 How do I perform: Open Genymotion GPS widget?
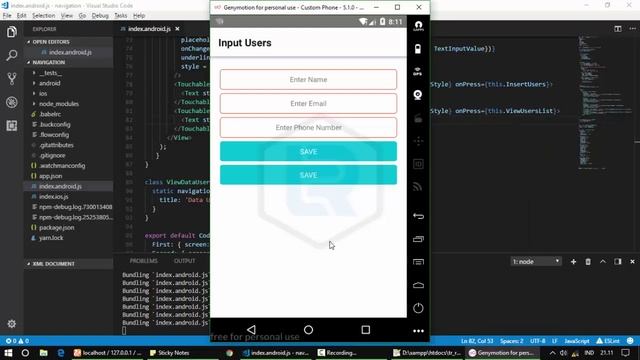pyautogui.click(x=418, y=72)
